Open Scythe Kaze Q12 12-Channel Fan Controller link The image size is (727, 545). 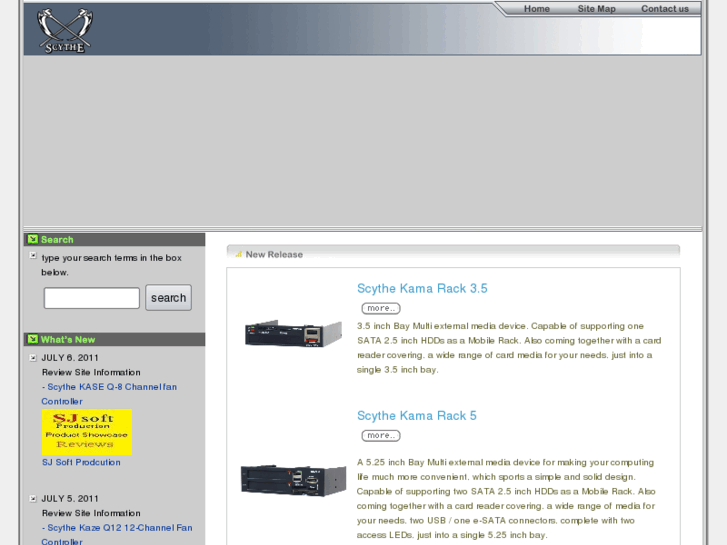click(x=117, y=534)
